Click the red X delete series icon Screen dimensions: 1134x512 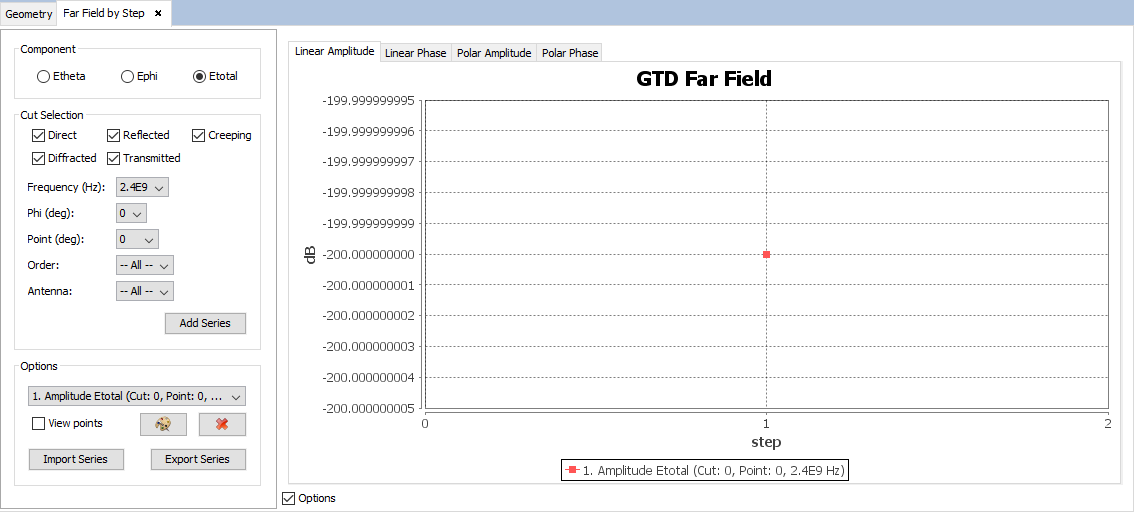point(222,424)
